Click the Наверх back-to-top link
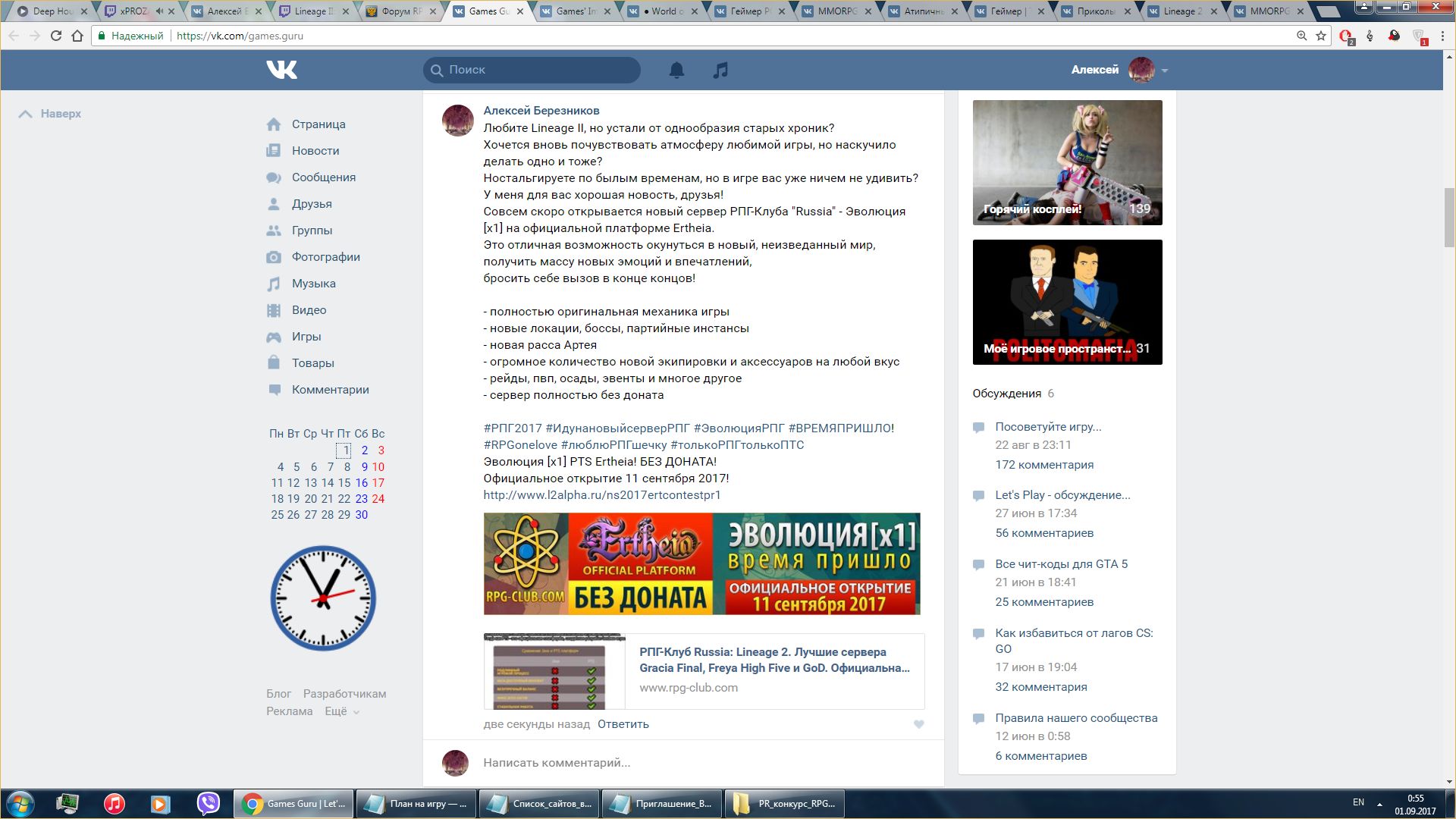Viewport: 1456px width, 819px height. pyautogui.click(x=50, y=114)
